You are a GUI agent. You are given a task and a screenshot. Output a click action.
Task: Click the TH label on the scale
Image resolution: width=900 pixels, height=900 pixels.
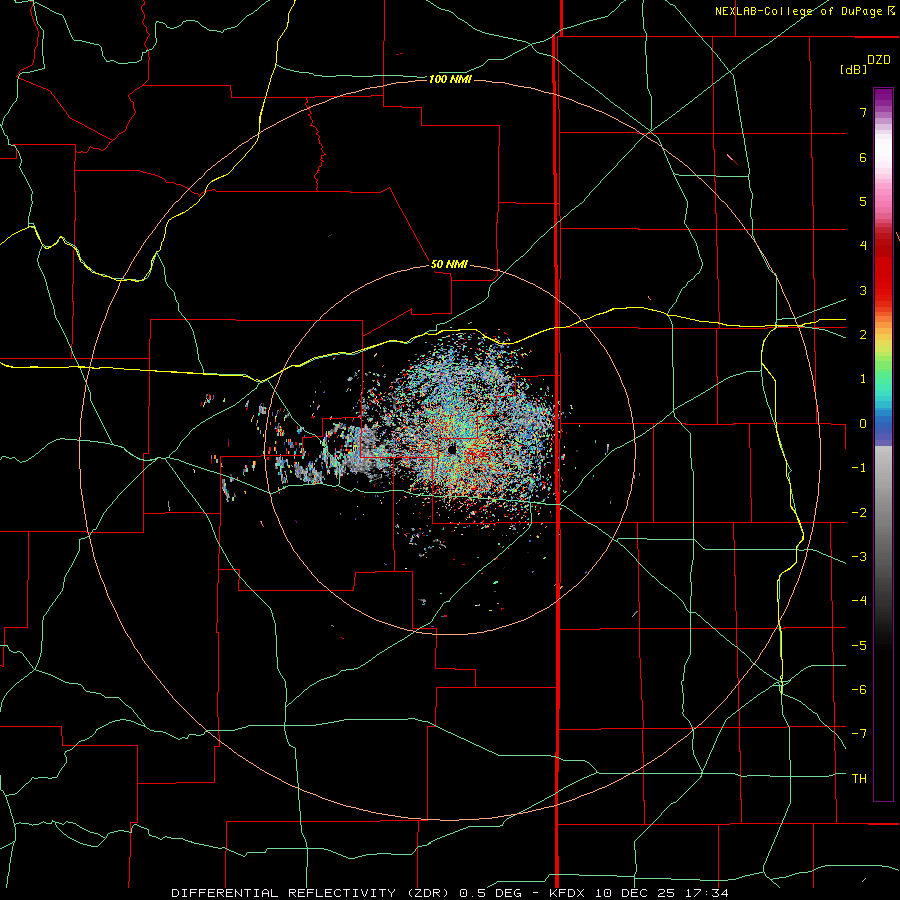[859, 779]
